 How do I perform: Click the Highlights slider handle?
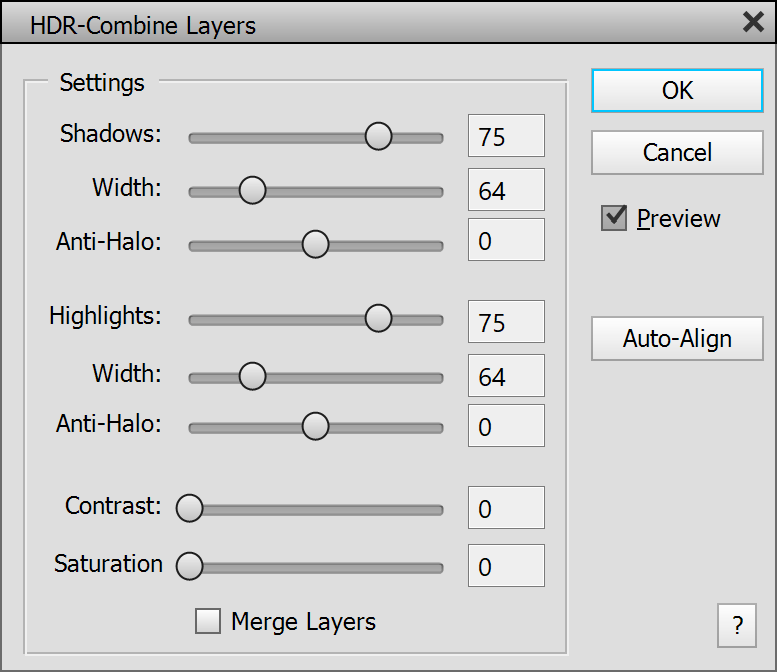coord(378,318)
